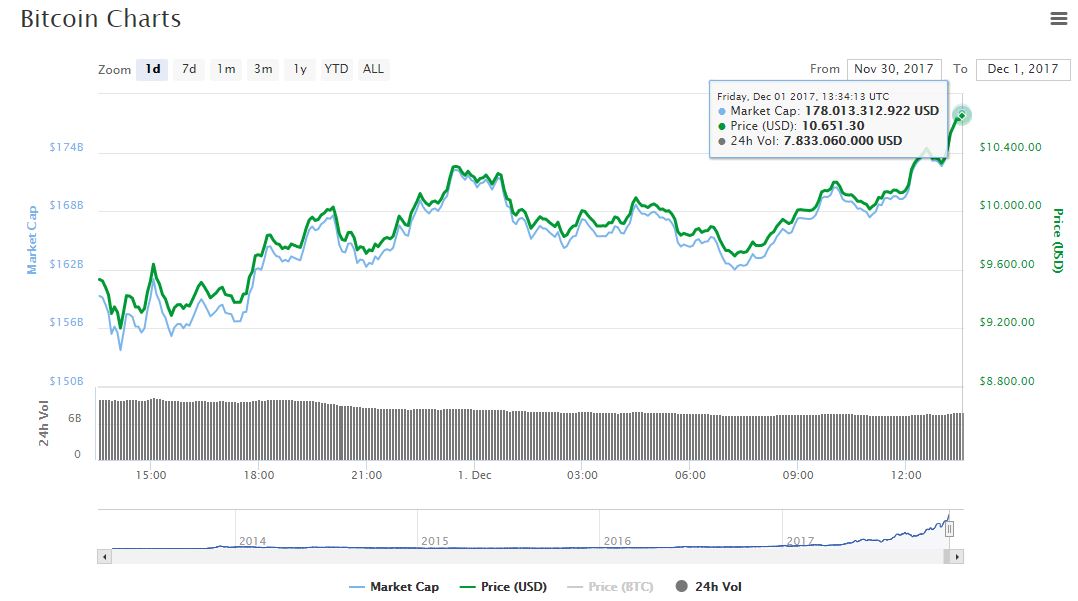Click the 2015 region in navigator
The height and width of the screenshot is (601, 1078).
434,541
